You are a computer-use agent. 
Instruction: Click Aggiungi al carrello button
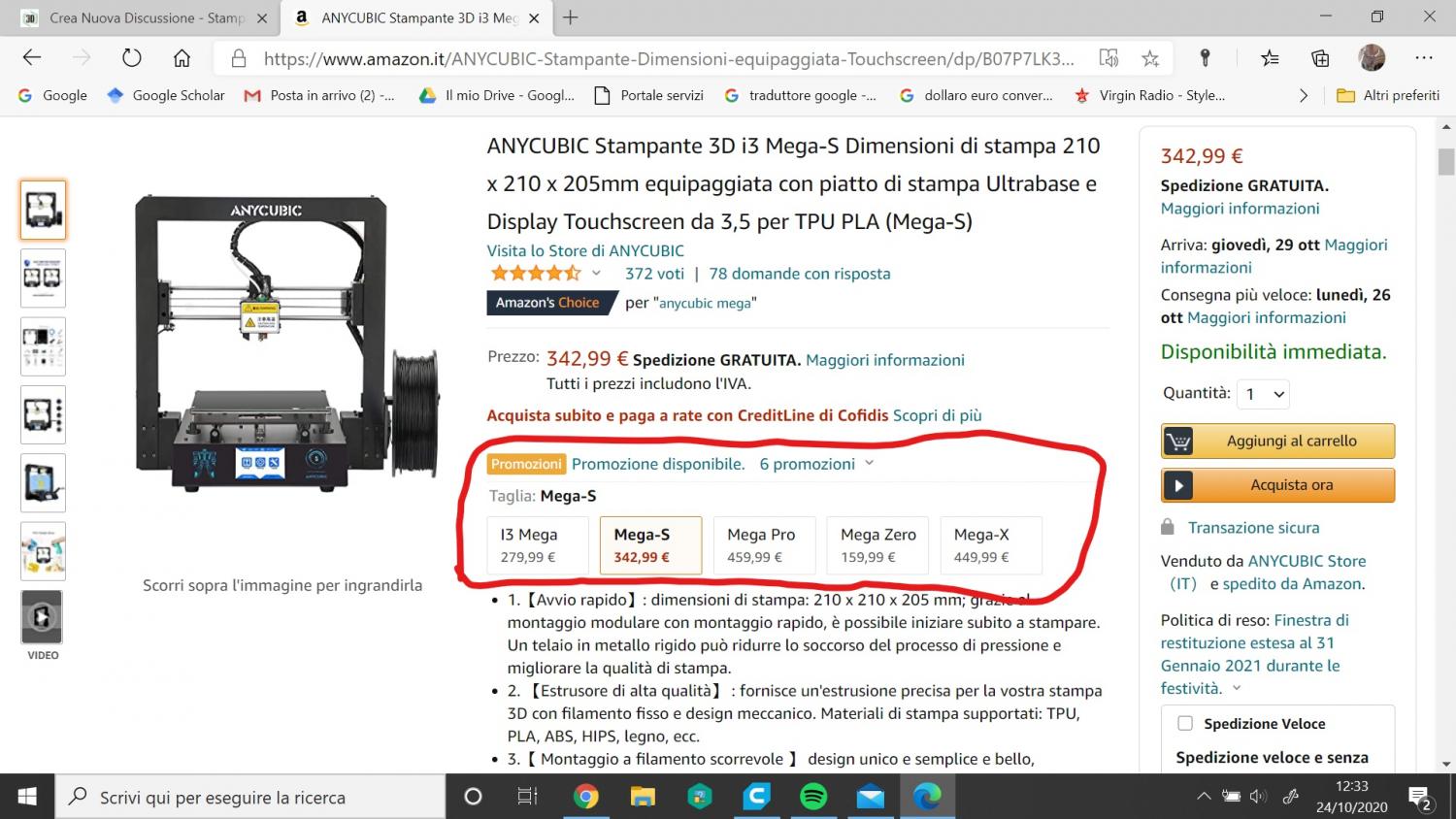1277,441
